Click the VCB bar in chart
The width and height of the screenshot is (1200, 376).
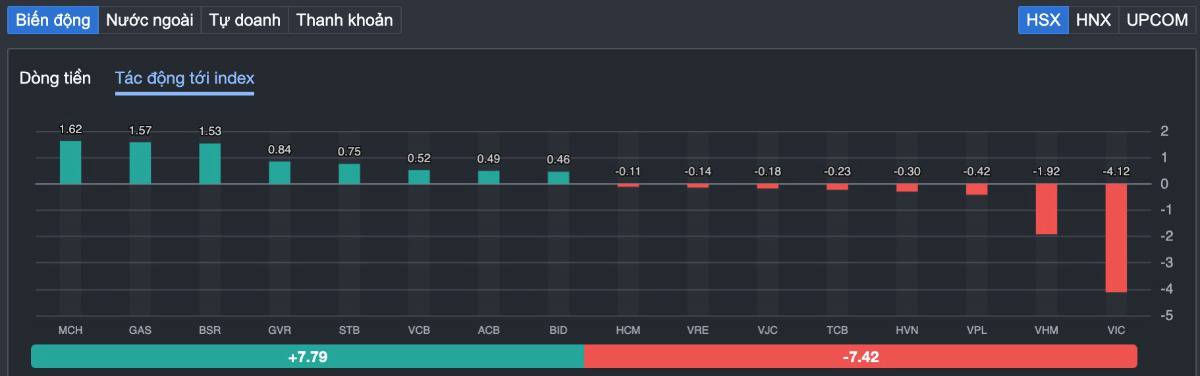tap(419, 177)
